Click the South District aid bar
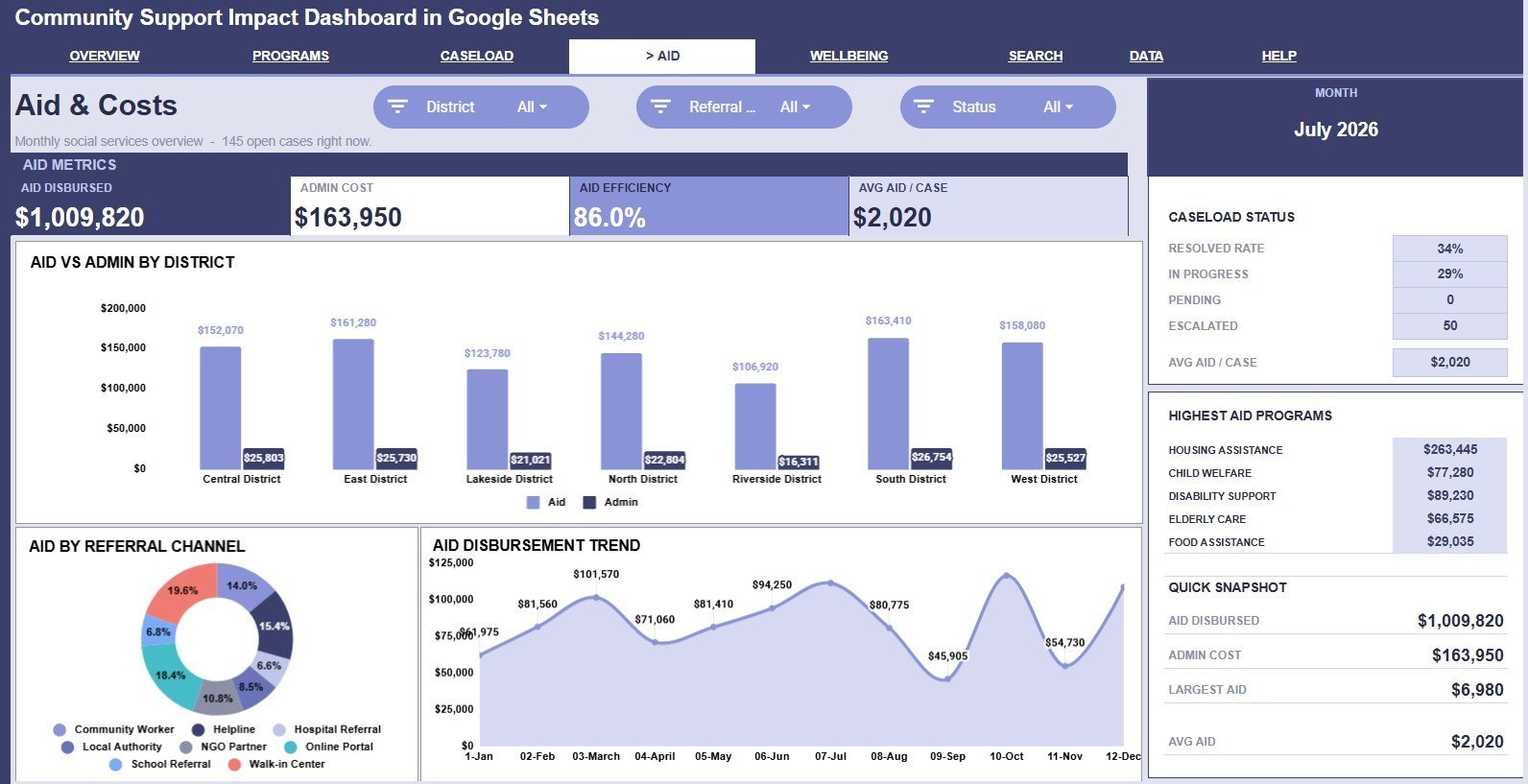The width and height of the screenshot is (1528, 784). pyautogui.click(x=888, y=403)
